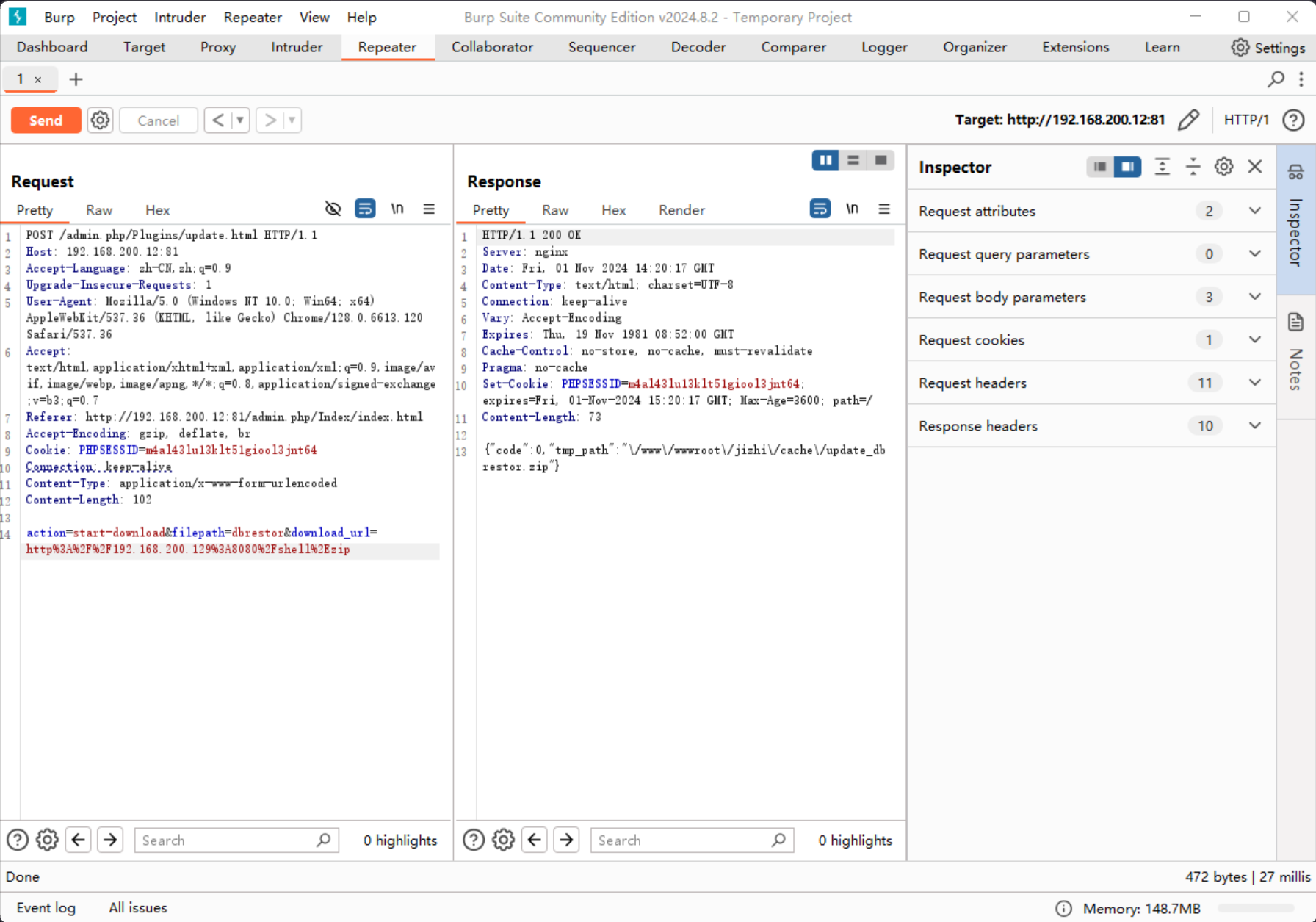The height and width of the screenshot is (922, 1316).
Task: Open Event log
Action: coord(46,907)
